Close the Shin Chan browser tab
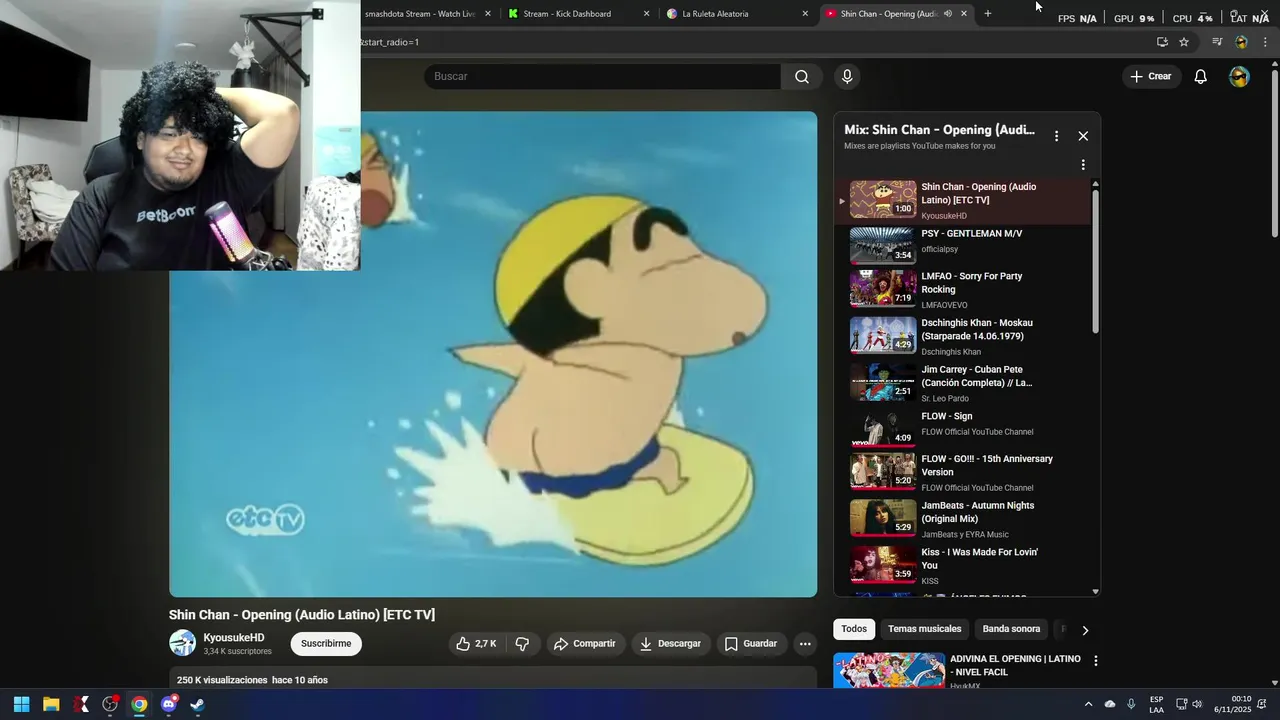 point(964,14)
